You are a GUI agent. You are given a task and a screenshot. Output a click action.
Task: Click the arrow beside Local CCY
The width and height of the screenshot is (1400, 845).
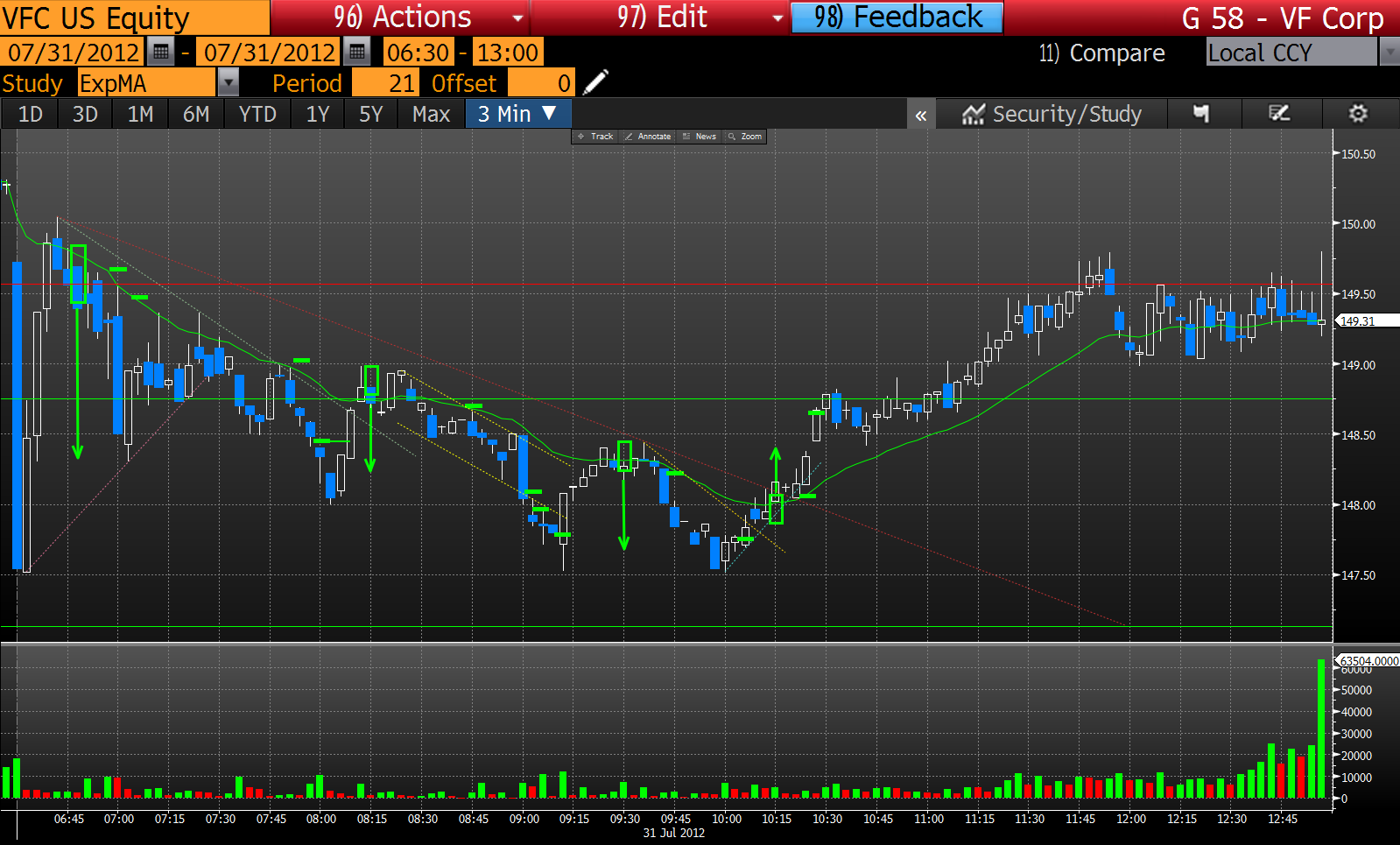[1389, 53]
